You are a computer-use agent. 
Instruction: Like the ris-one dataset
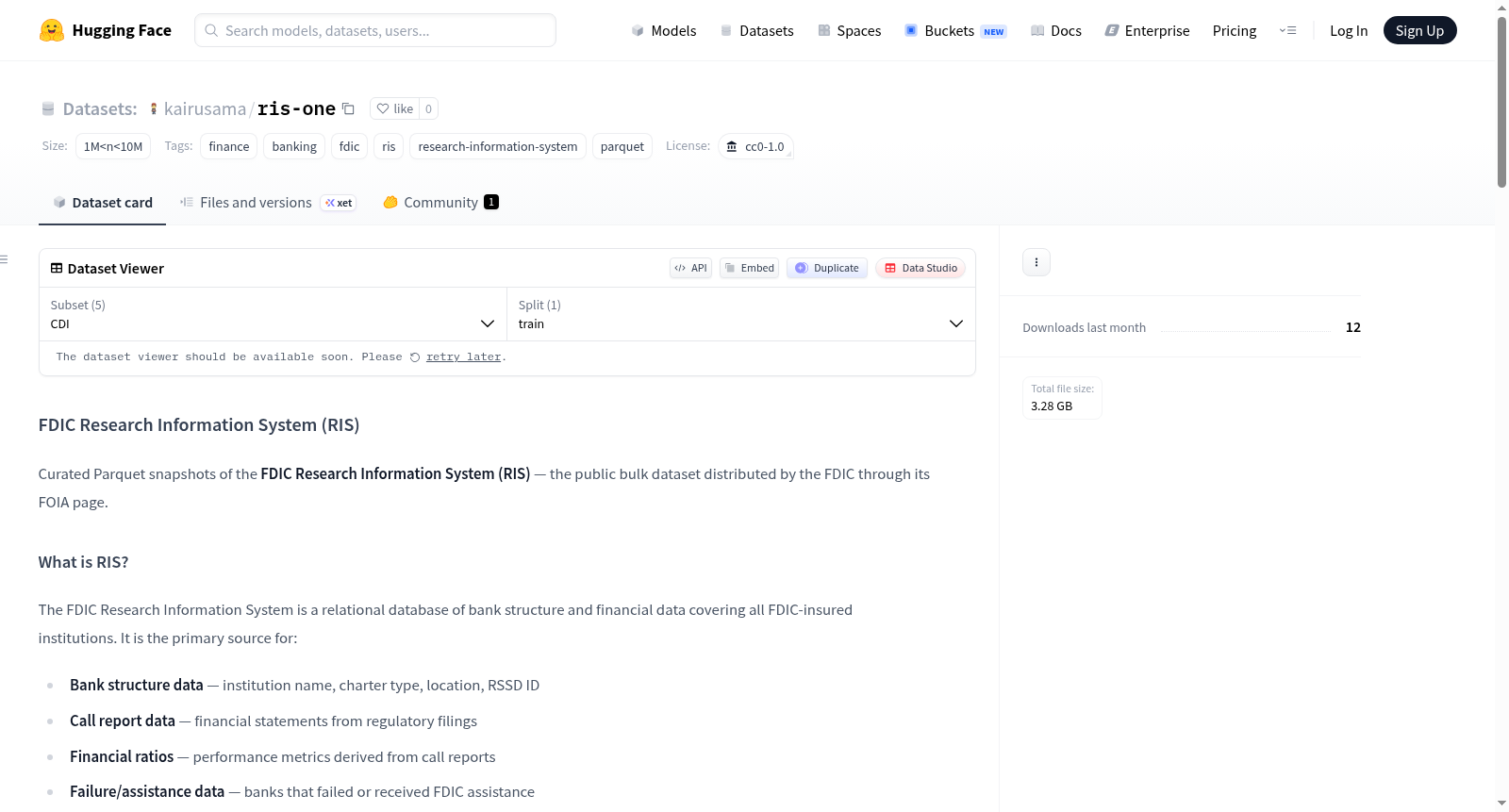pyautogui.click(x=394, y=108)
